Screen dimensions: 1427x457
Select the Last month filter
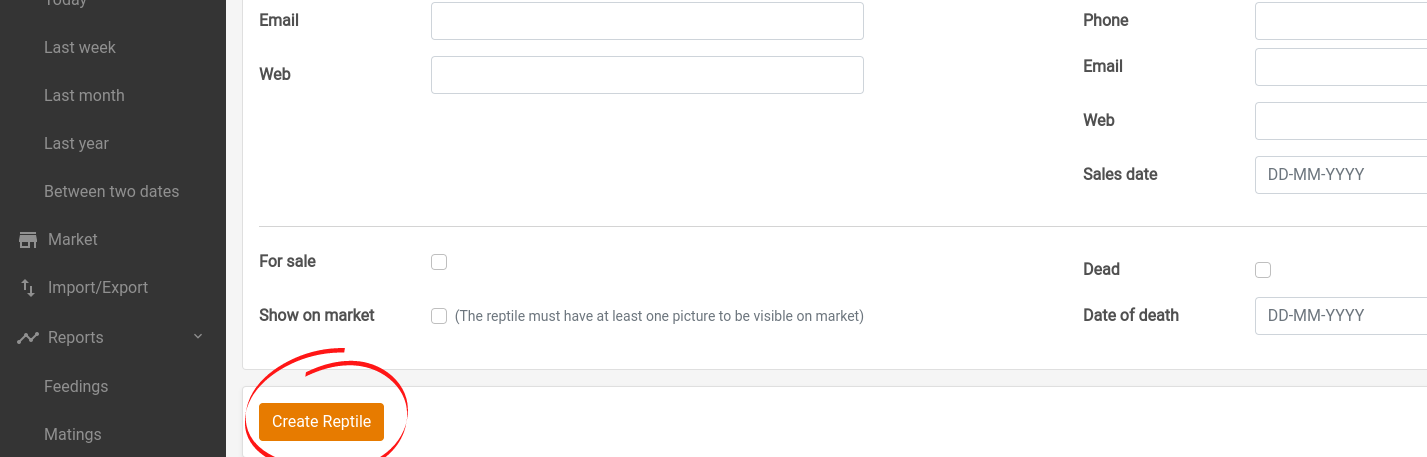click(84, 96)
